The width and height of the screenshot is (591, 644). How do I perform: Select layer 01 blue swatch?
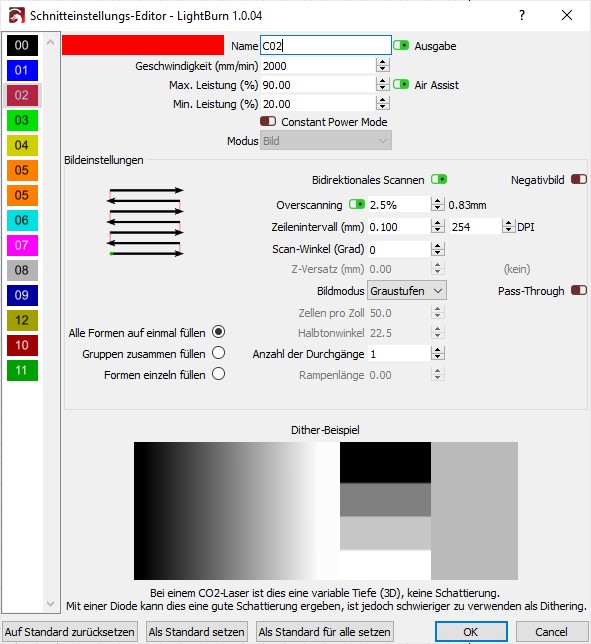tap(22, 70)
